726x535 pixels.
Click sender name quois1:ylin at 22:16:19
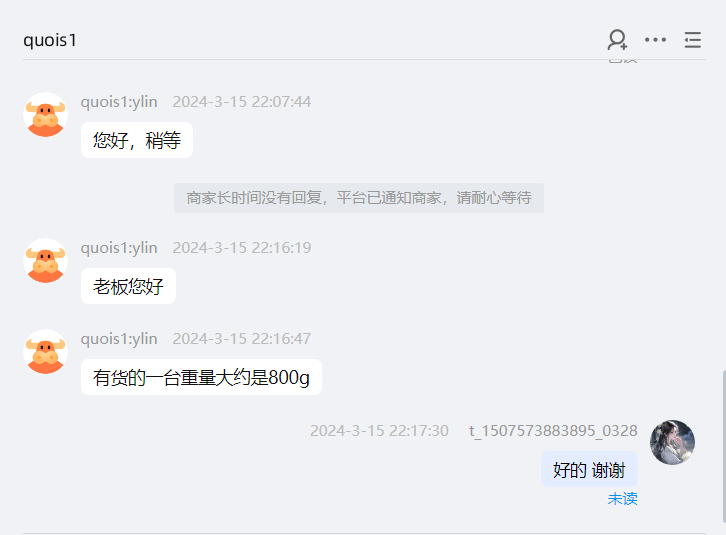coord(119,248)
